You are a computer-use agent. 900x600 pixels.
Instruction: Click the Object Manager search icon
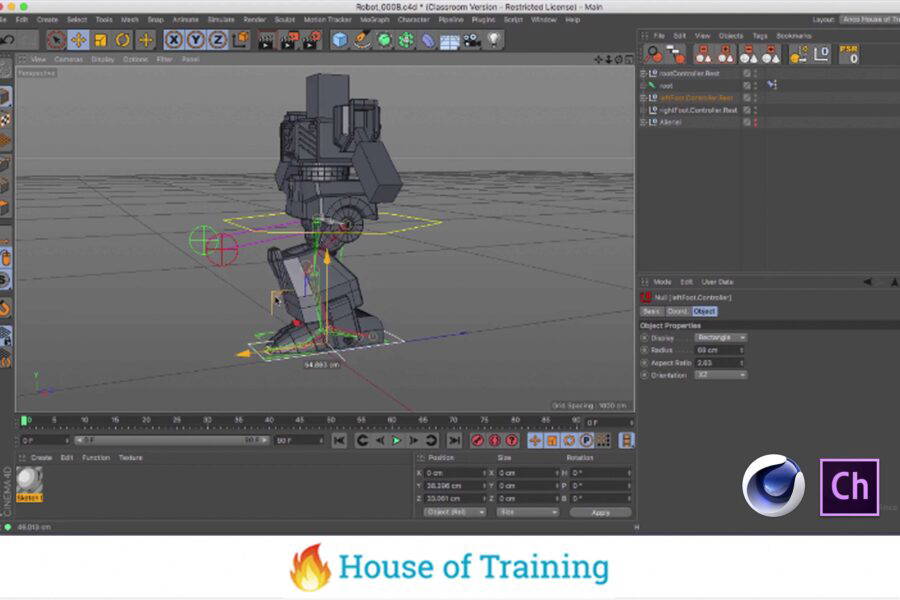click(x=653, y=54)
